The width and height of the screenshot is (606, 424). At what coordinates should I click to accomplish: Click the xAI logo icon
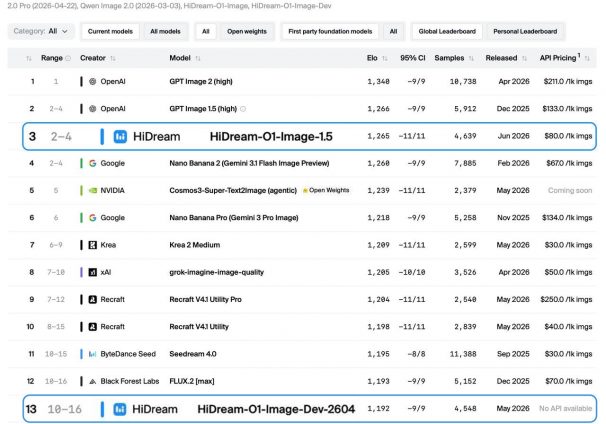92,272
